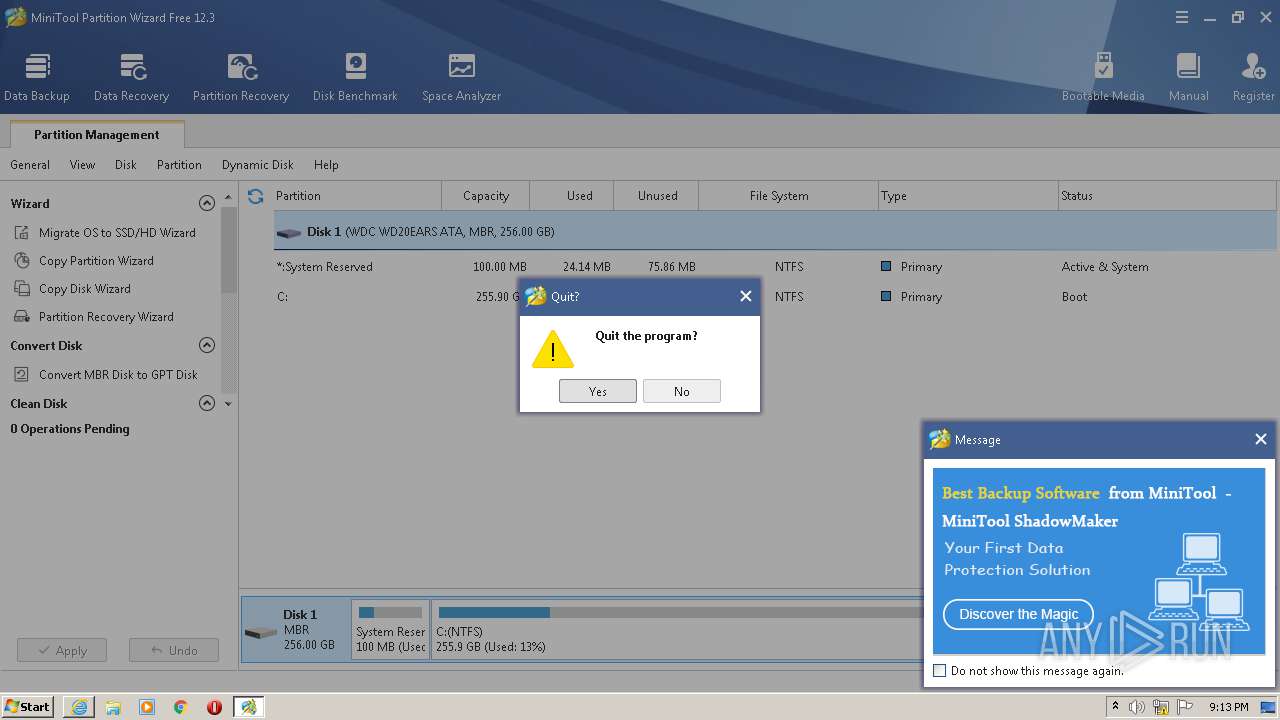This screenshot has height=720, width=1280.
Task: Open the top-right hamburger menu icon
Action: 1182,17
